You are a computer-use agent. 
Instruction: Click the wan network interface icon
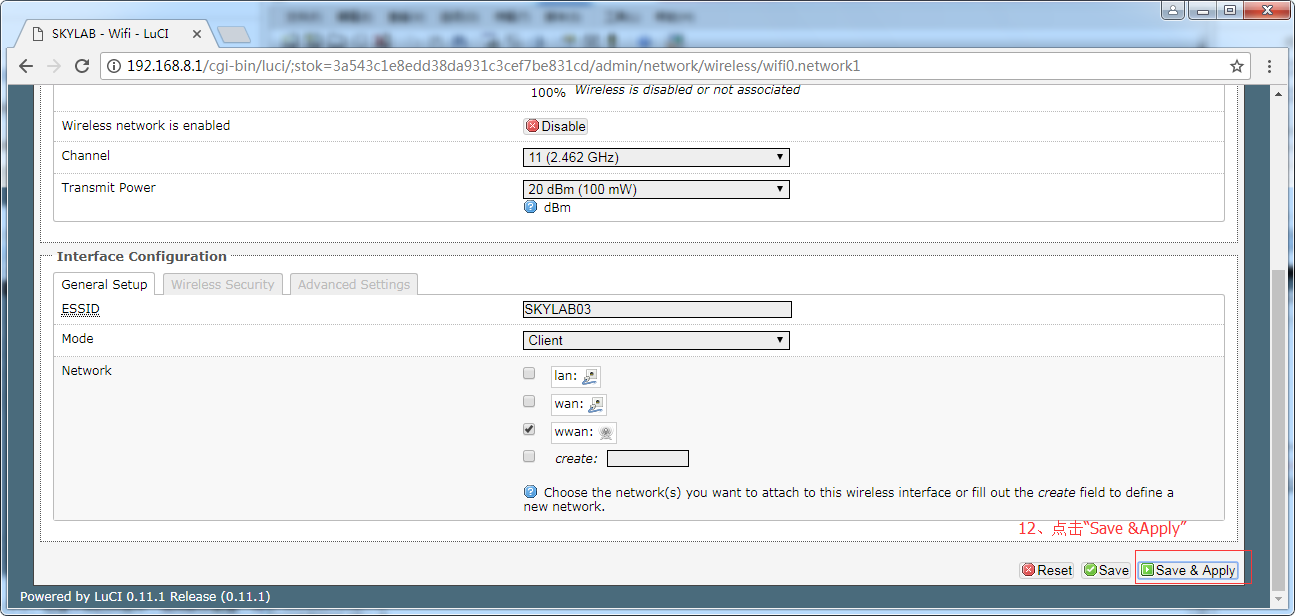pyautogui.click(x=595, y=405)
